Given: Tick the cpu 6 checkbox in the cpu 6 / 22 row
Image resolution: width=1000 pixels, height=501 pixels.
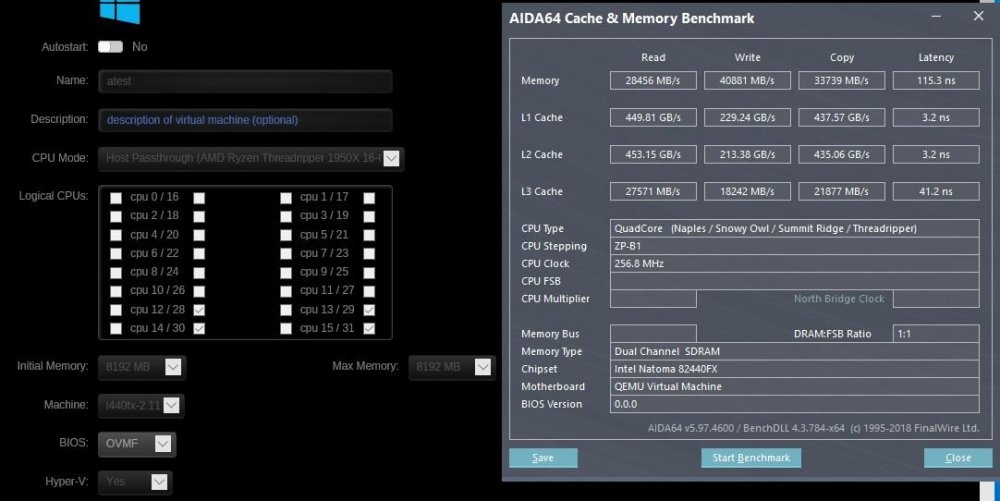Looking at the screenshot, I should click(x=115, y=254).
